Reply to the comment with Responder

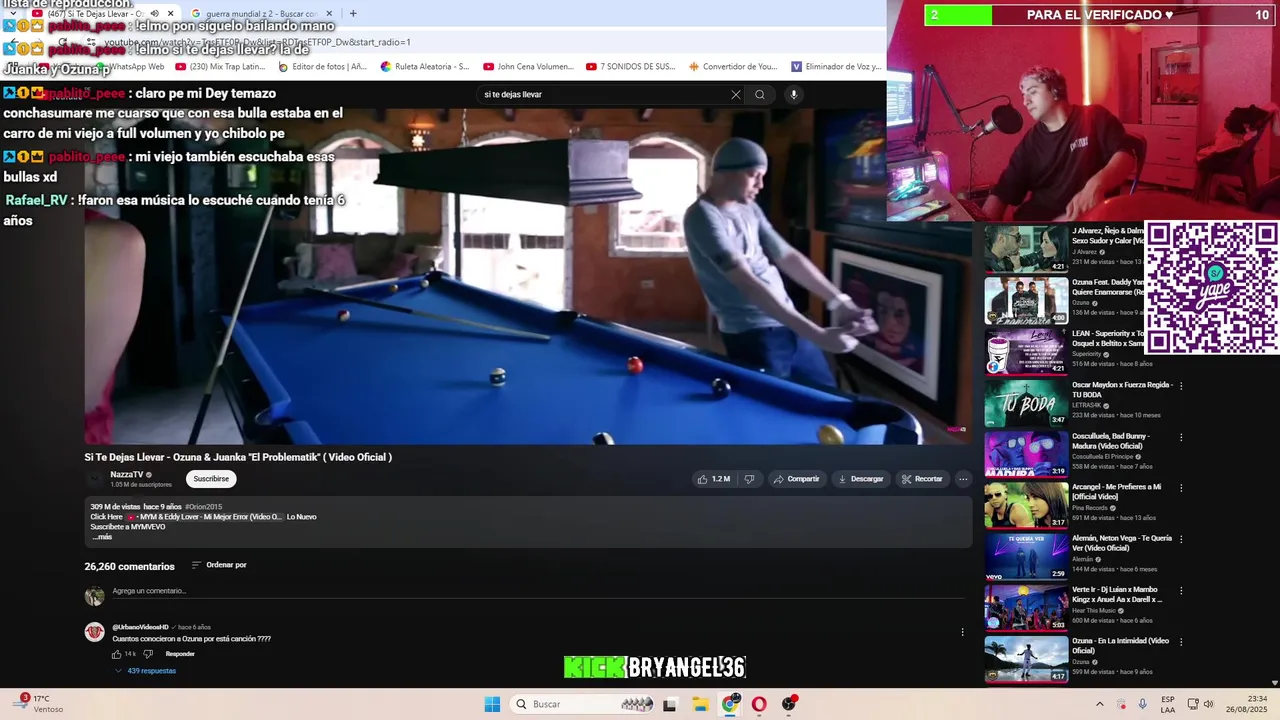180,654
